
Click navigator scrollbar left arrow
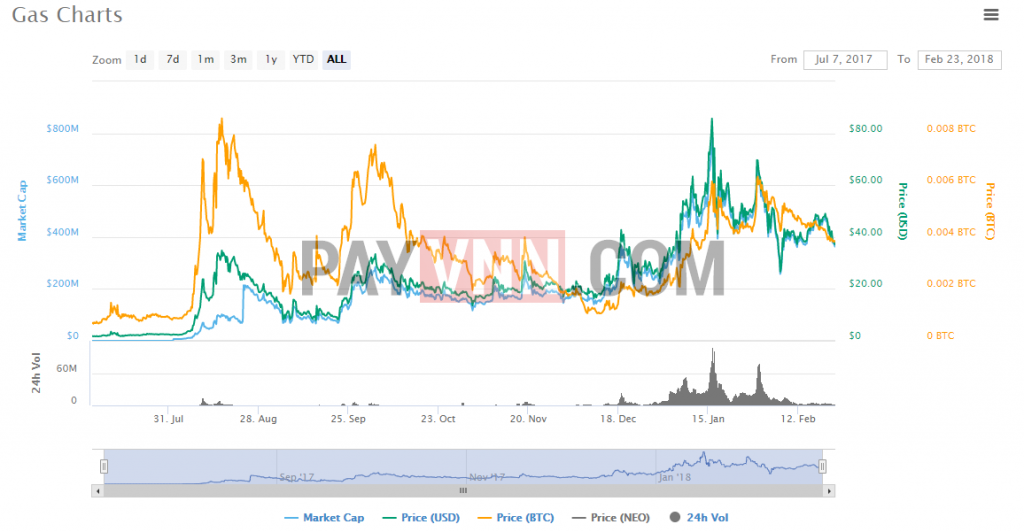tap(98, 491)
